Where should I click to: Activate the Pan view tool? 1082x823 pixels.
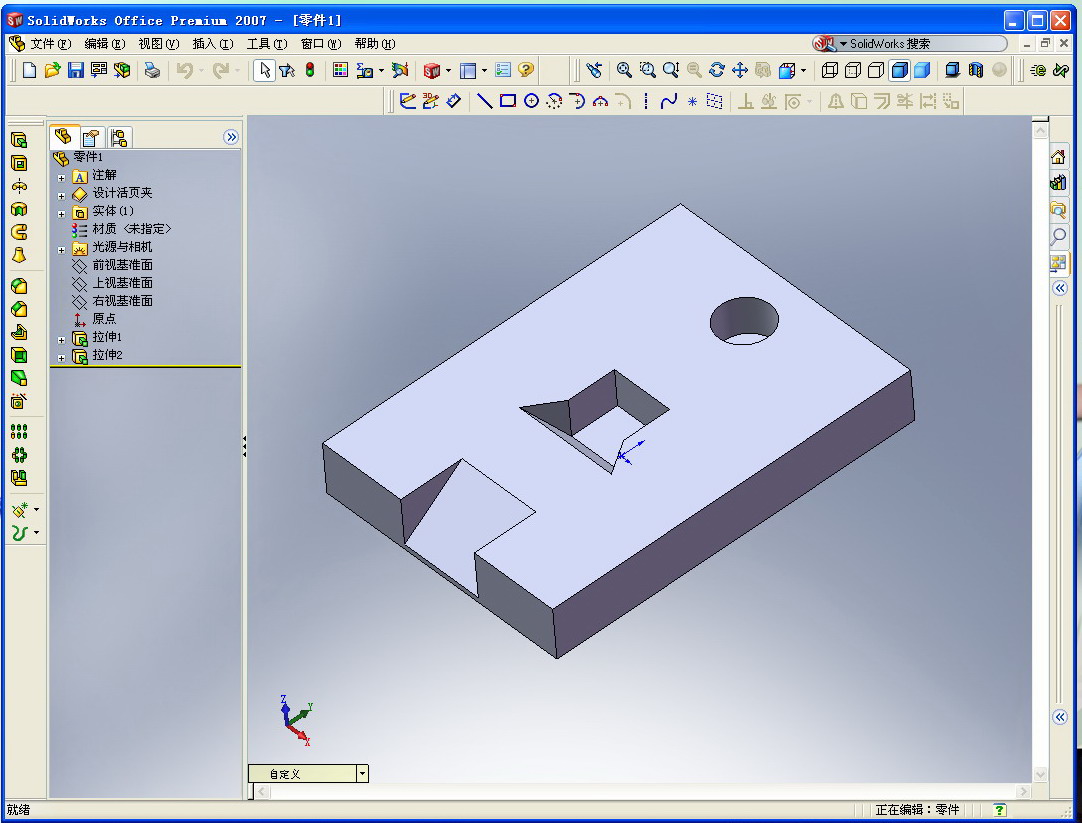pos(740,70)
